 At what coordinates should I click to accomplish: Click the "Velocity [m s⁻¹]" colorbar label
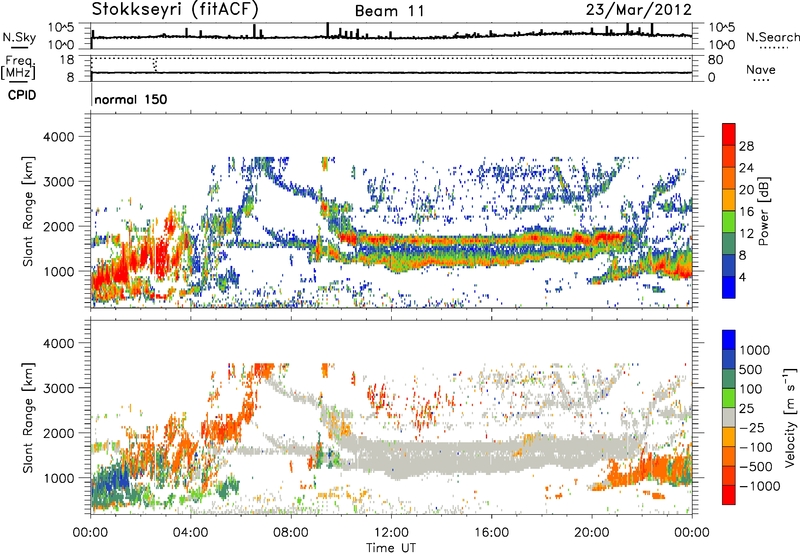(x=790, y=417)
